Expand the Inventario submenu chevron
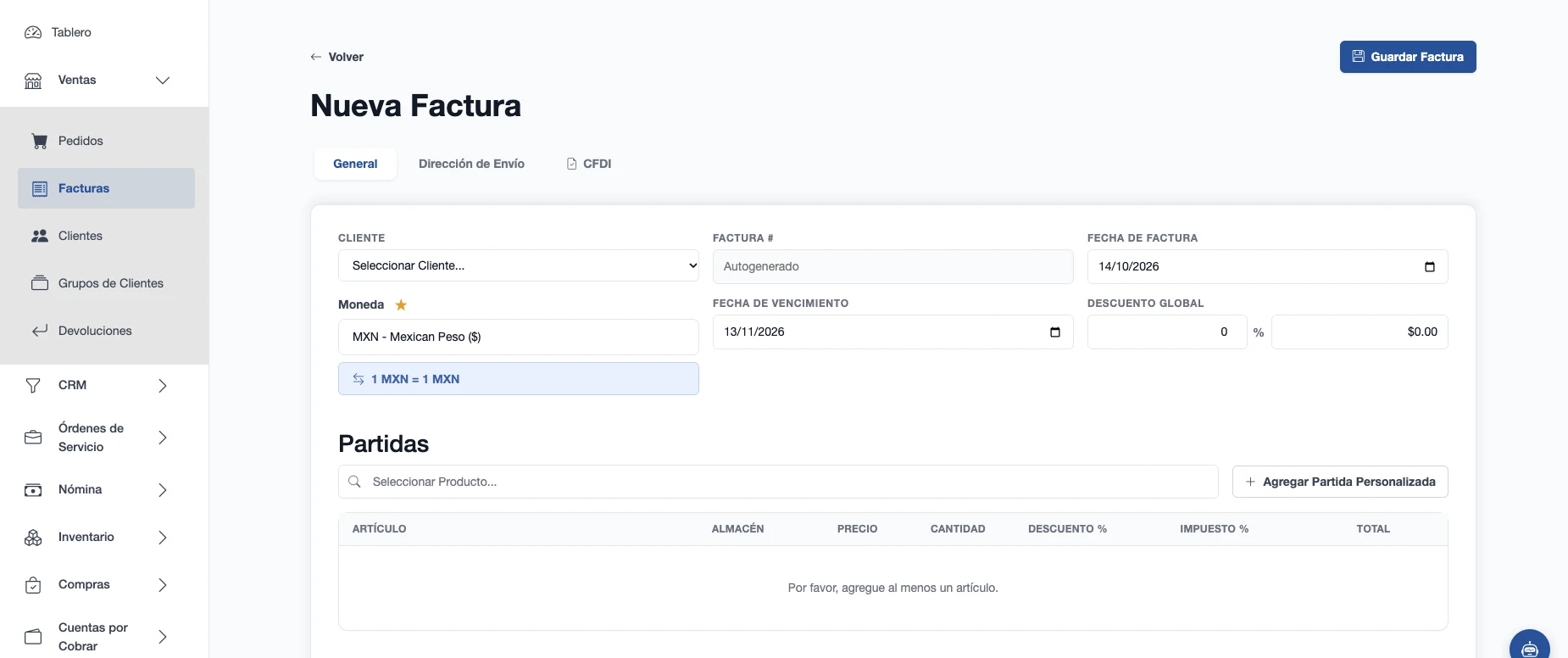Screen dimensions: 1568x658 coord(163,538)
